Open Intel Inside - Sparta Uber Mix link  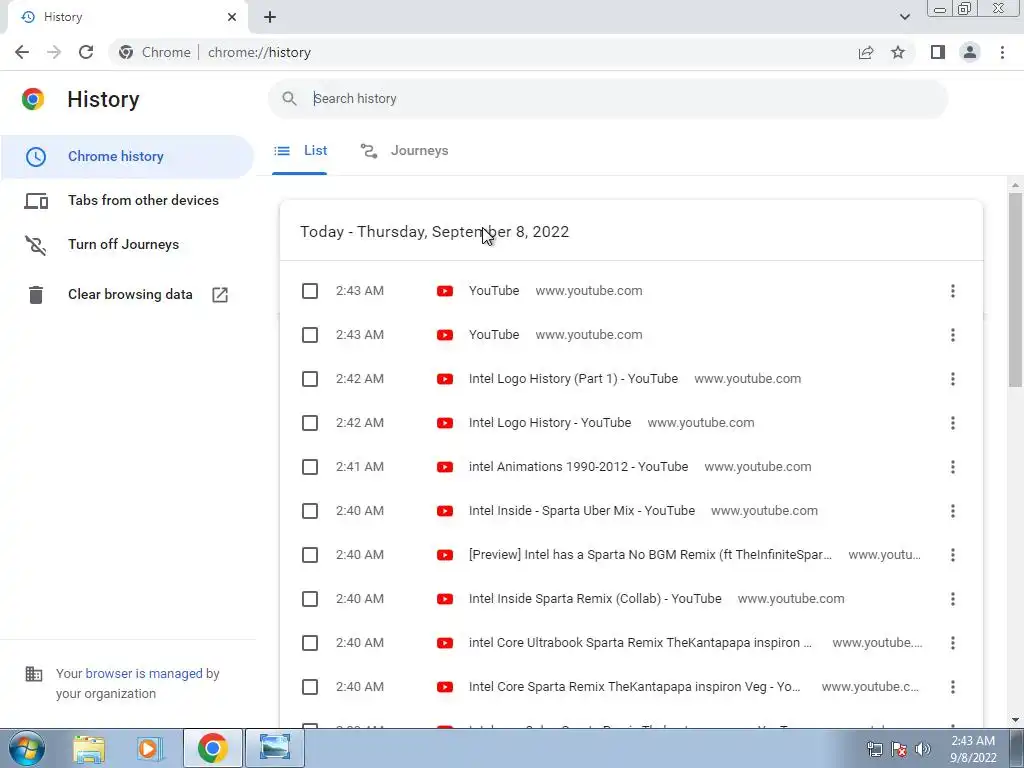pos(582,511)
